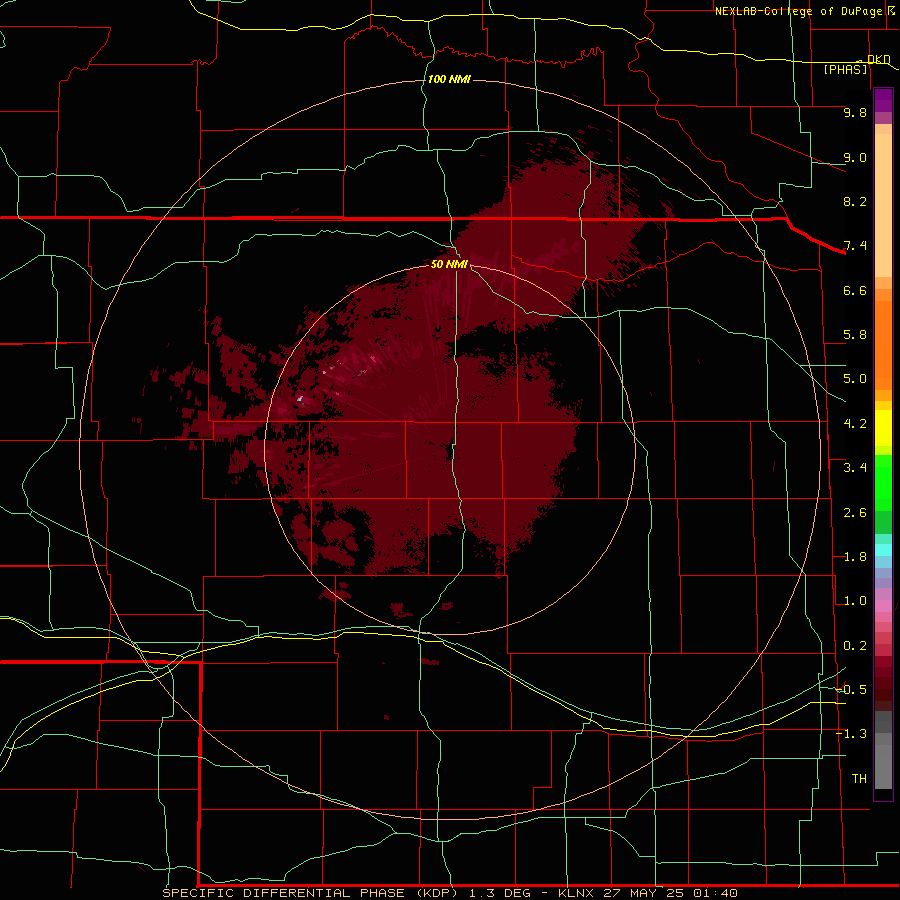
Task: Click the 8.2 scale value
Action: pyautogui.click(x=855, y=201)
